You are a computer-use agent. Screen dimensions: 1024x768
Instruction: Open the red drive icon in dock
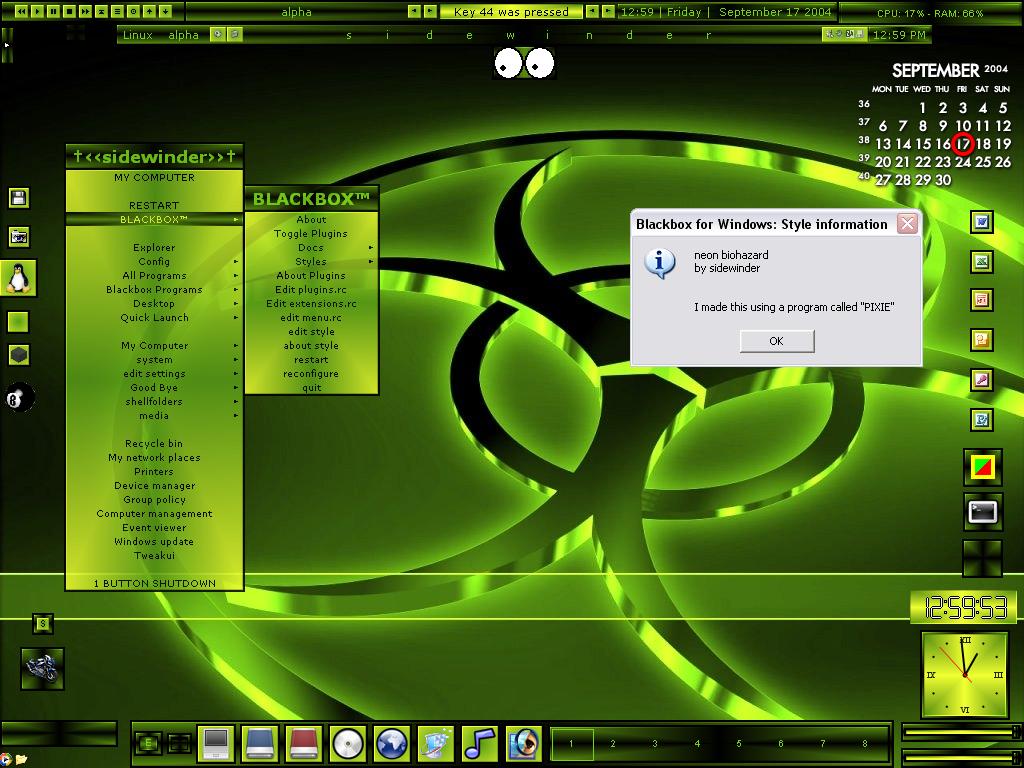click(x=304, y=743)
